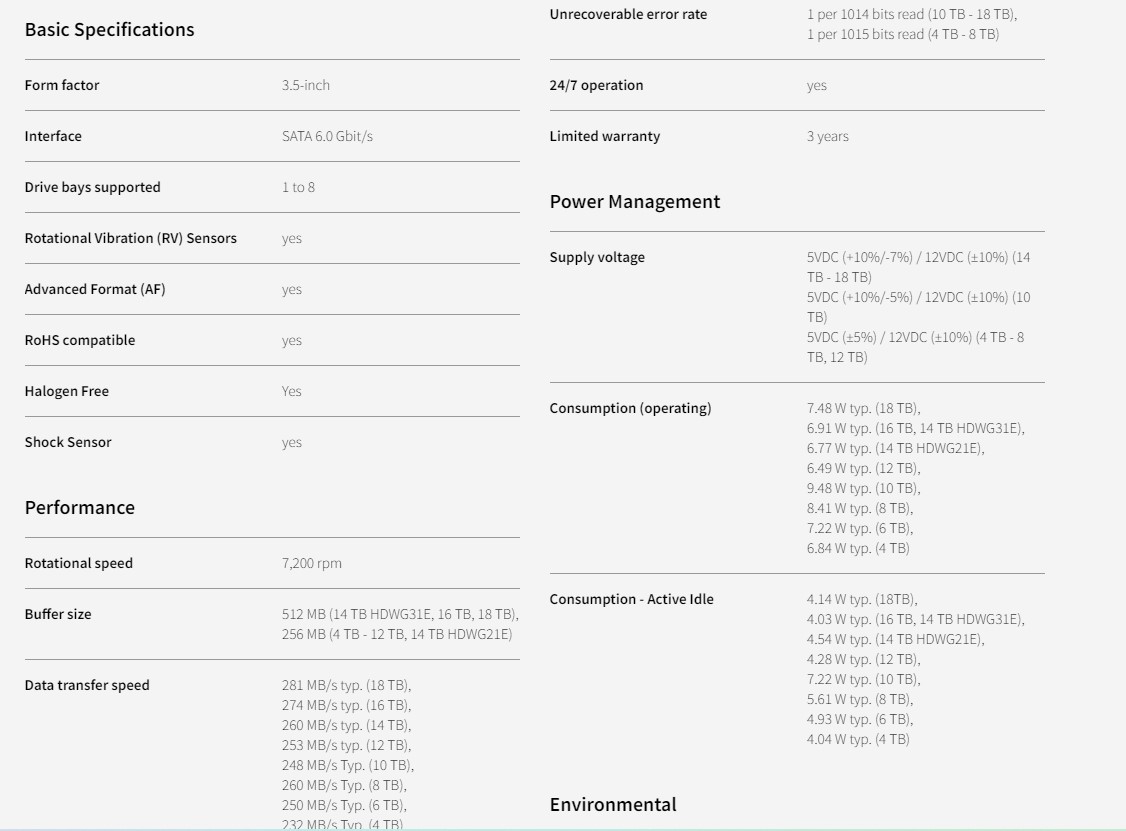
Task: Select the Basic Specifications heading
Action: pos(109,29)
